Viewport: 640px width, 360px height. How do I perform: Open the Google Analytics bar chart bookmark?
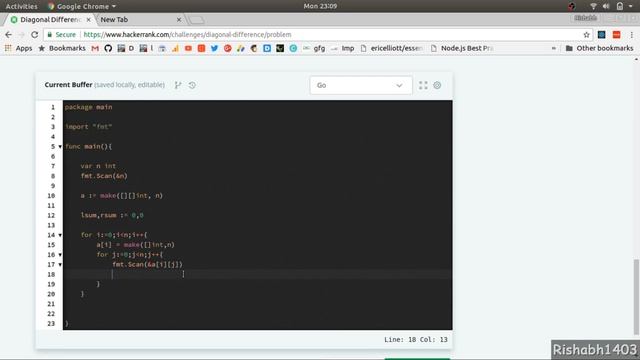point(175,48)
